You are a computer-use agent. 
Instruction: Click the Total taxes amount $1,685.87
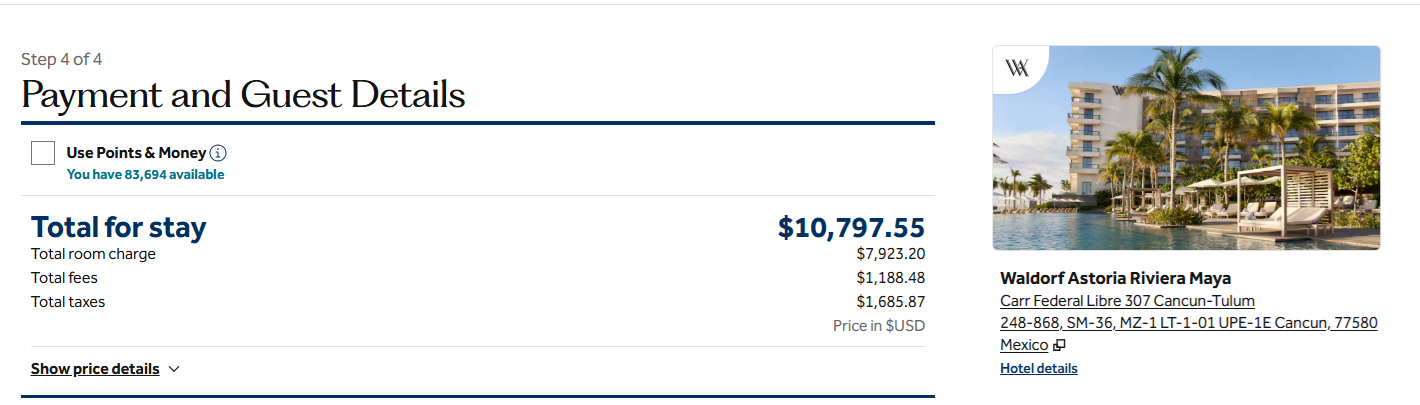[890, 302]
